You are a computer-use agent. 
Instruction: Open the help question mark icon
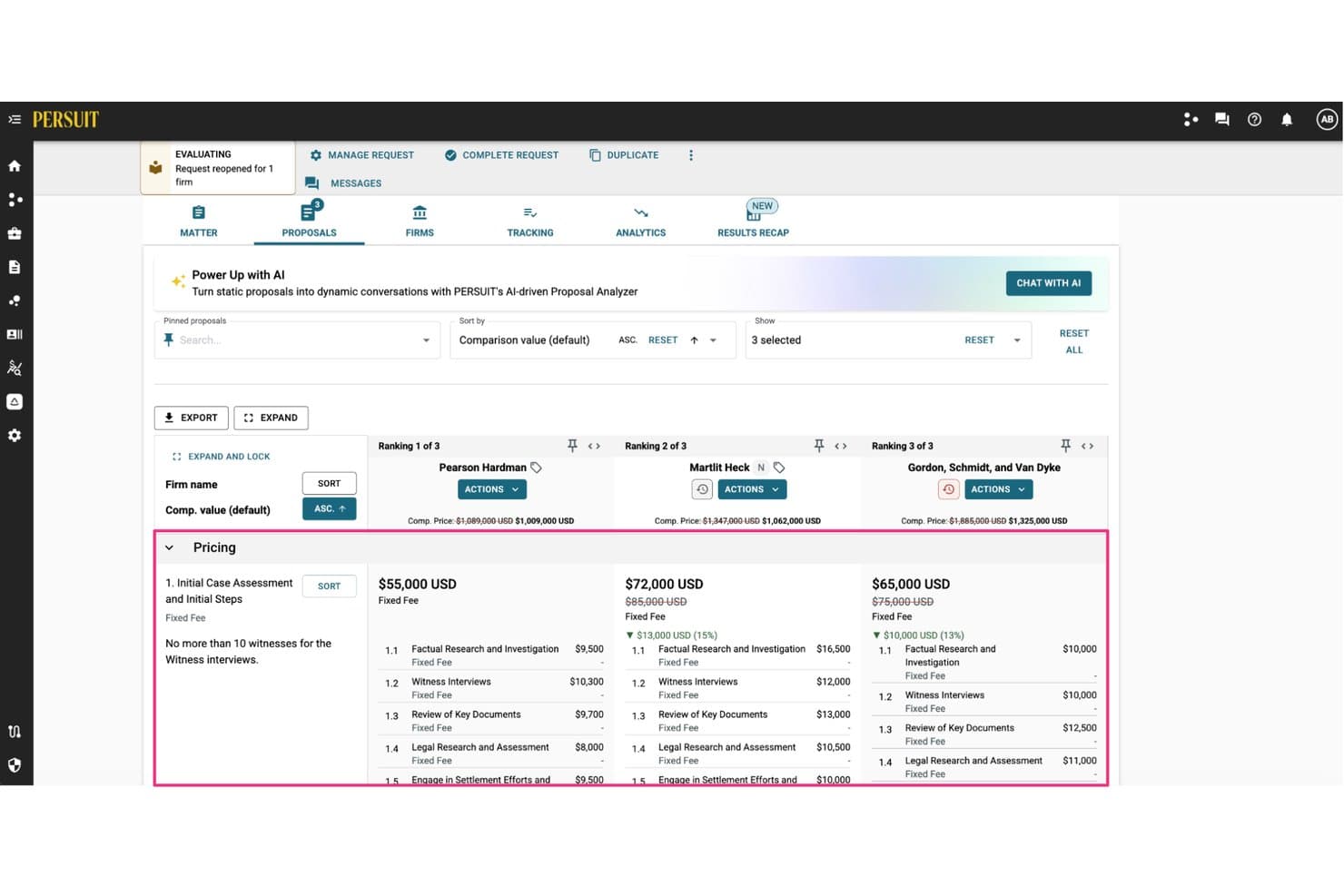(1254, 120)
